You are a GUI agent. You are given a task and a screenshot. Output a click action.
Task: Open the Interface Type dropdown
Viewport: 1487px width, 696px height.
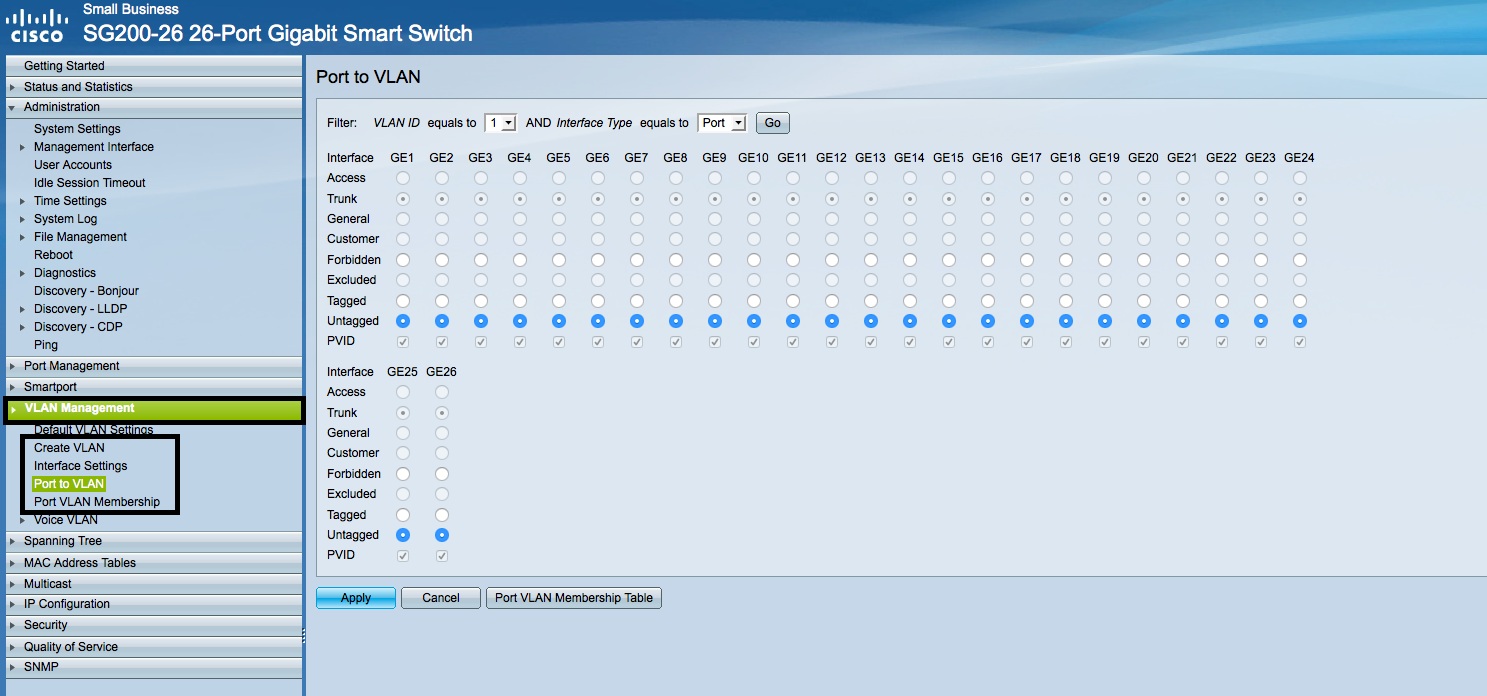(x=722, y=123)
